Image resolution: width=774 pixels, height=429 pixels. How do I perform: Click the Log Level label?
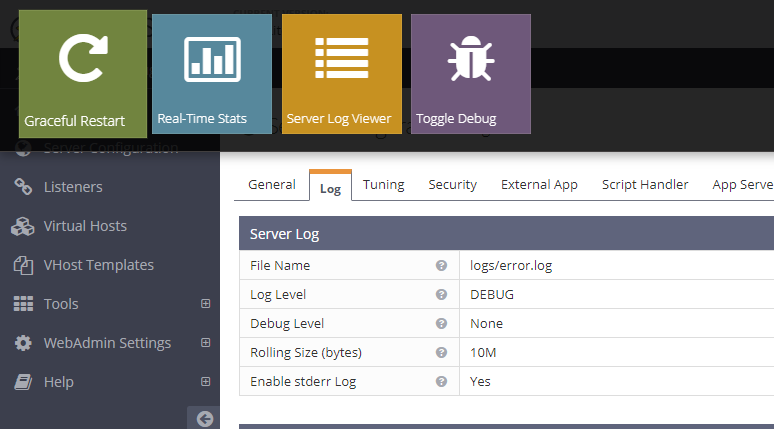tap(278, 295)
